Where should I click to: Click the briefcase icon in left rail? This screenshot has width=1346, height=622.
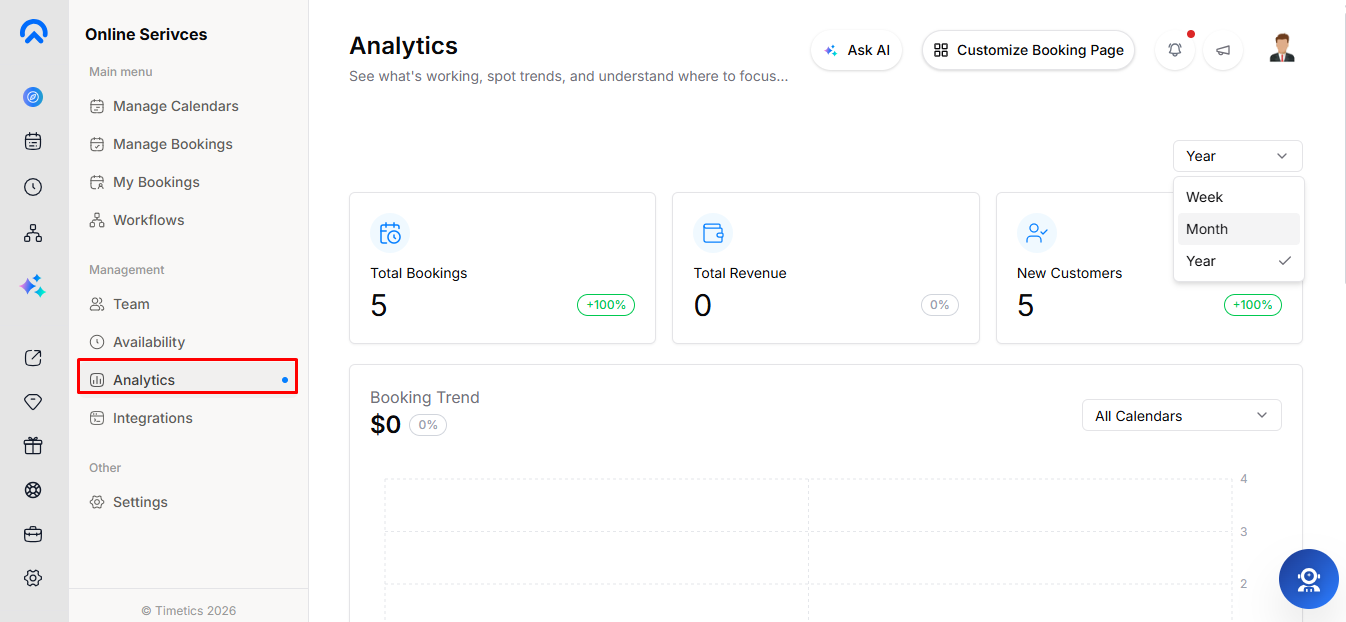(33, 534)
